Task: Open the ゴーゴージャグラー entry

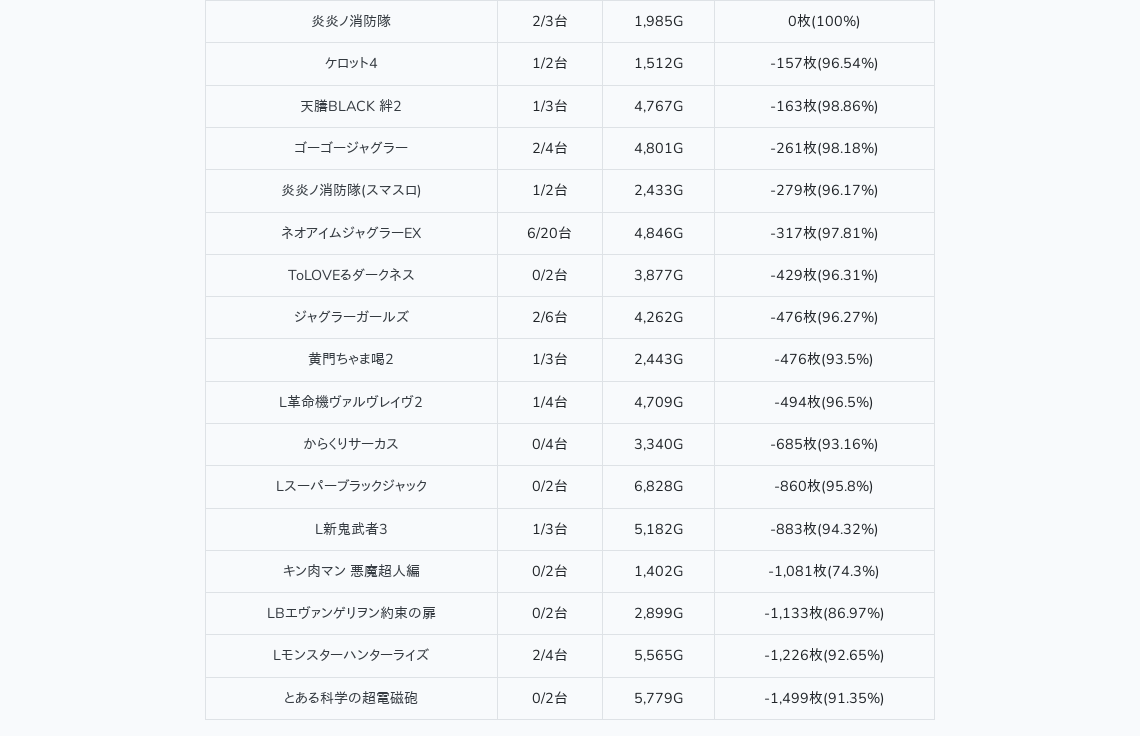Action: point(351,148)
